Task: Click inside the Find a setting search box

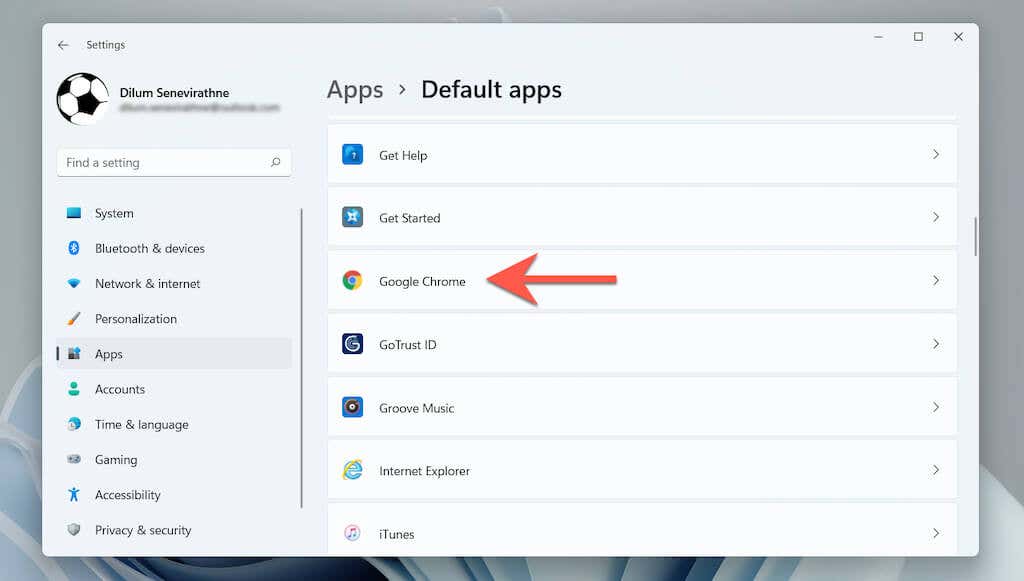Action: 173,162
